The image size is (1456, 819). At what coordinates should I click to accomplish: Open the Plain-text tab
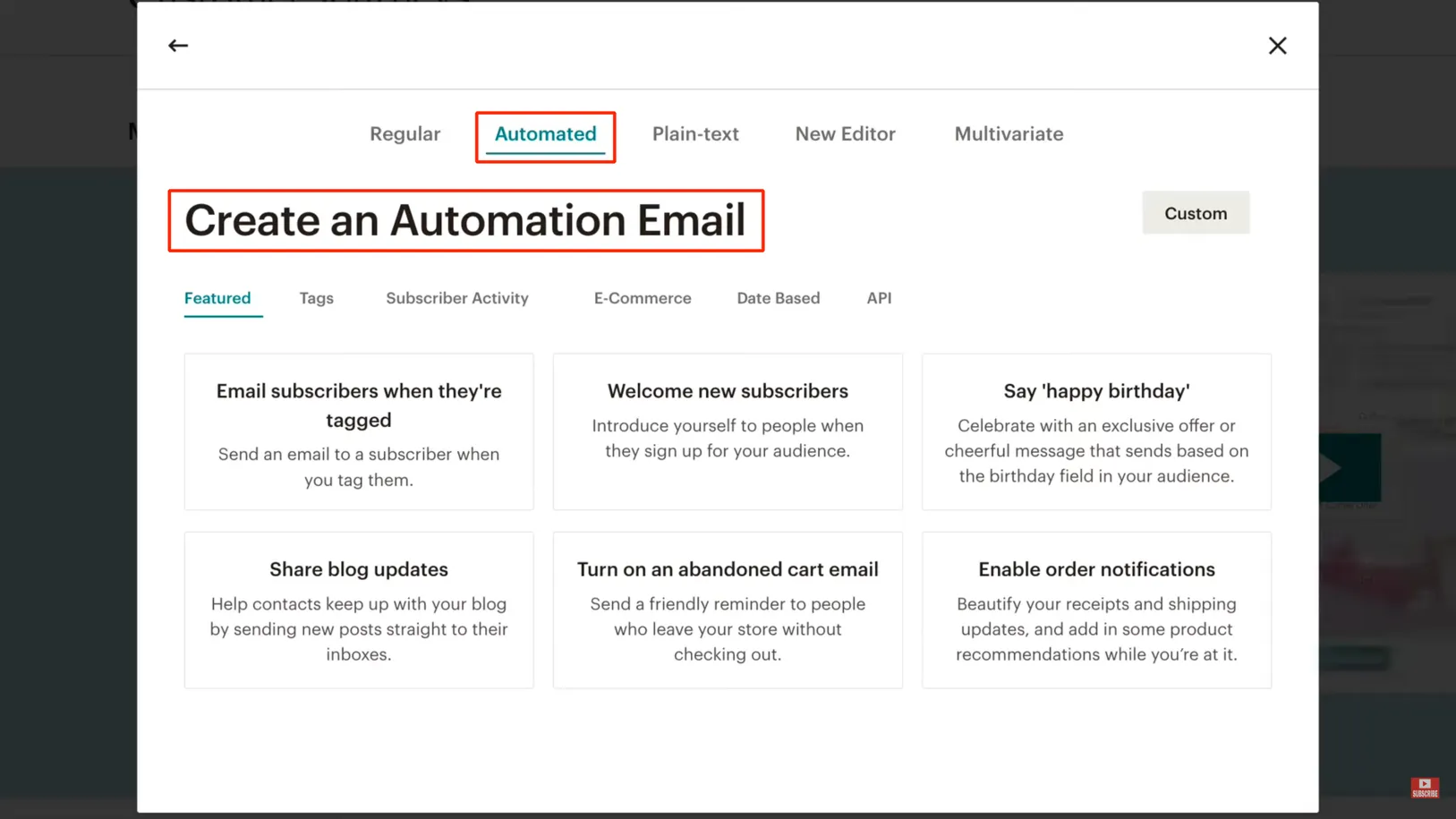(695, 134)
